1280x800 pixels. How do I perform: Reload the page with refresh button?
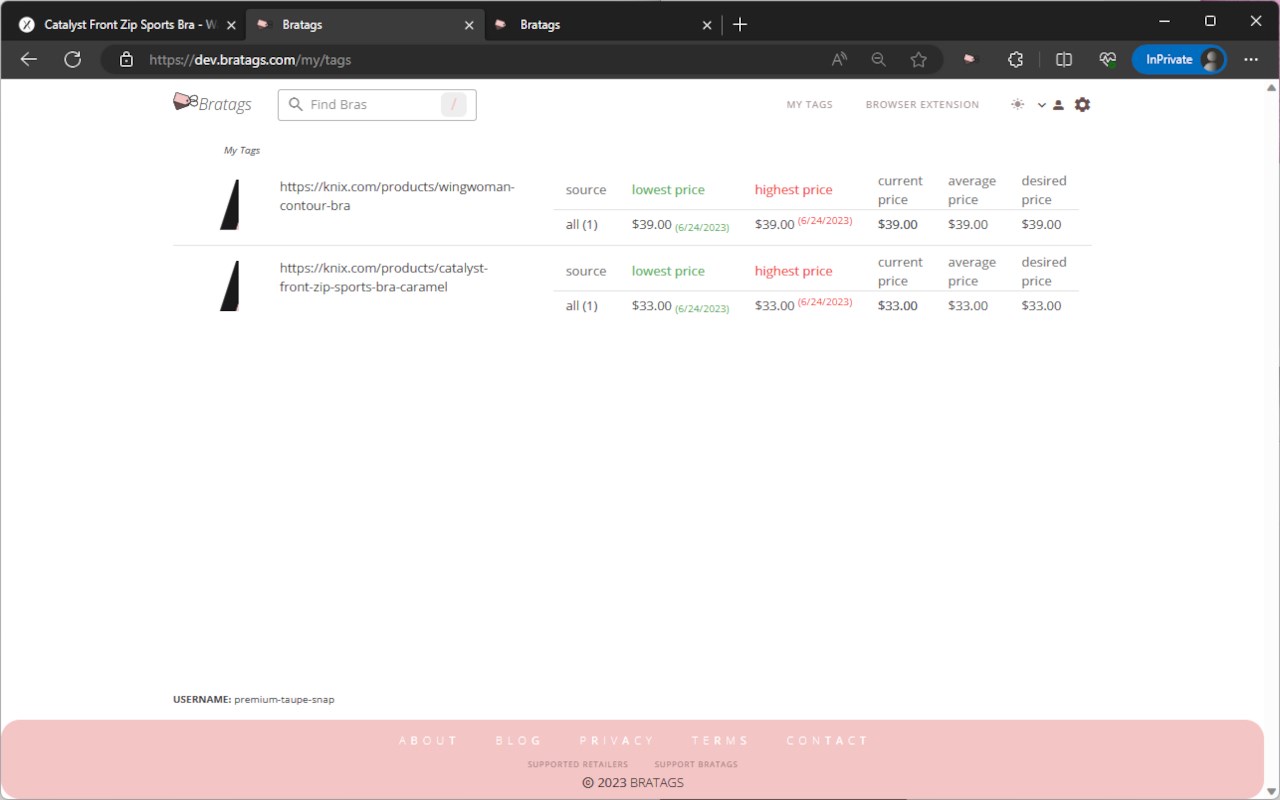pyautogui.click(x=72, y=60)
